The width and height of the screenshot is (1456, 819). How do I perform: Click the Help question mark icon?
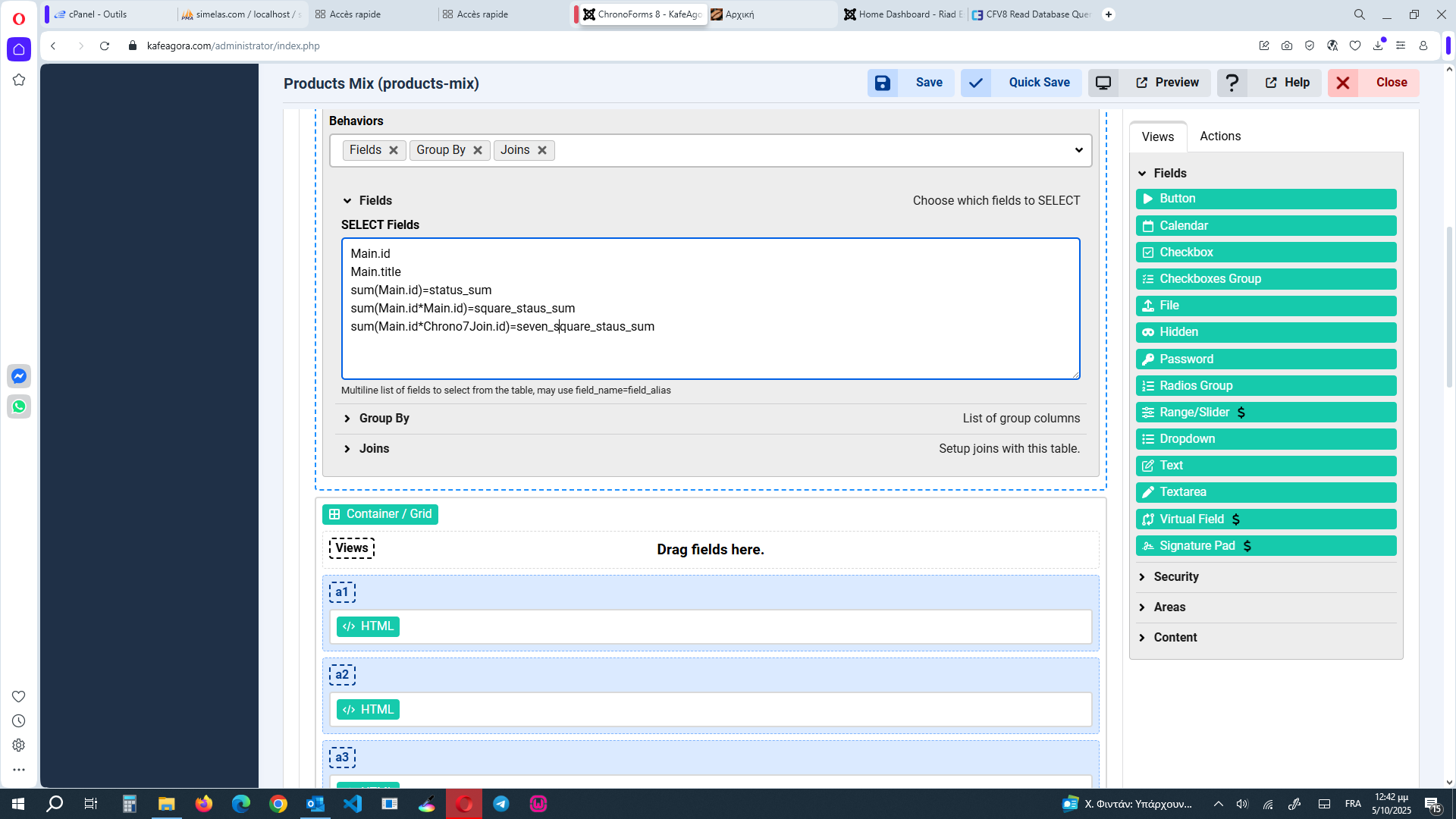(1232, 83)
